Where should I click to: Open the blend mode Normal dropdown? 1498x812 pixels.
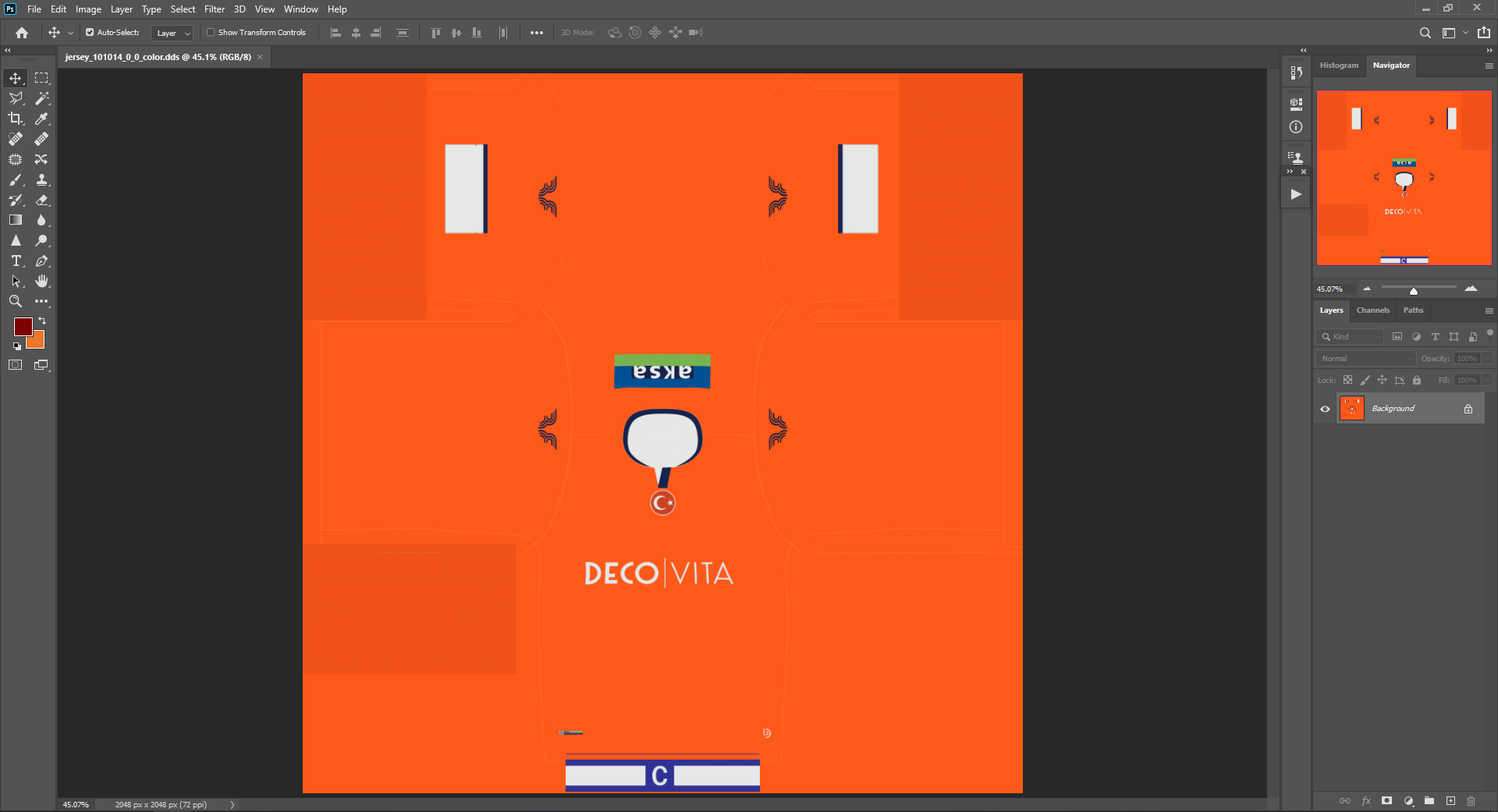(1365, 359)
